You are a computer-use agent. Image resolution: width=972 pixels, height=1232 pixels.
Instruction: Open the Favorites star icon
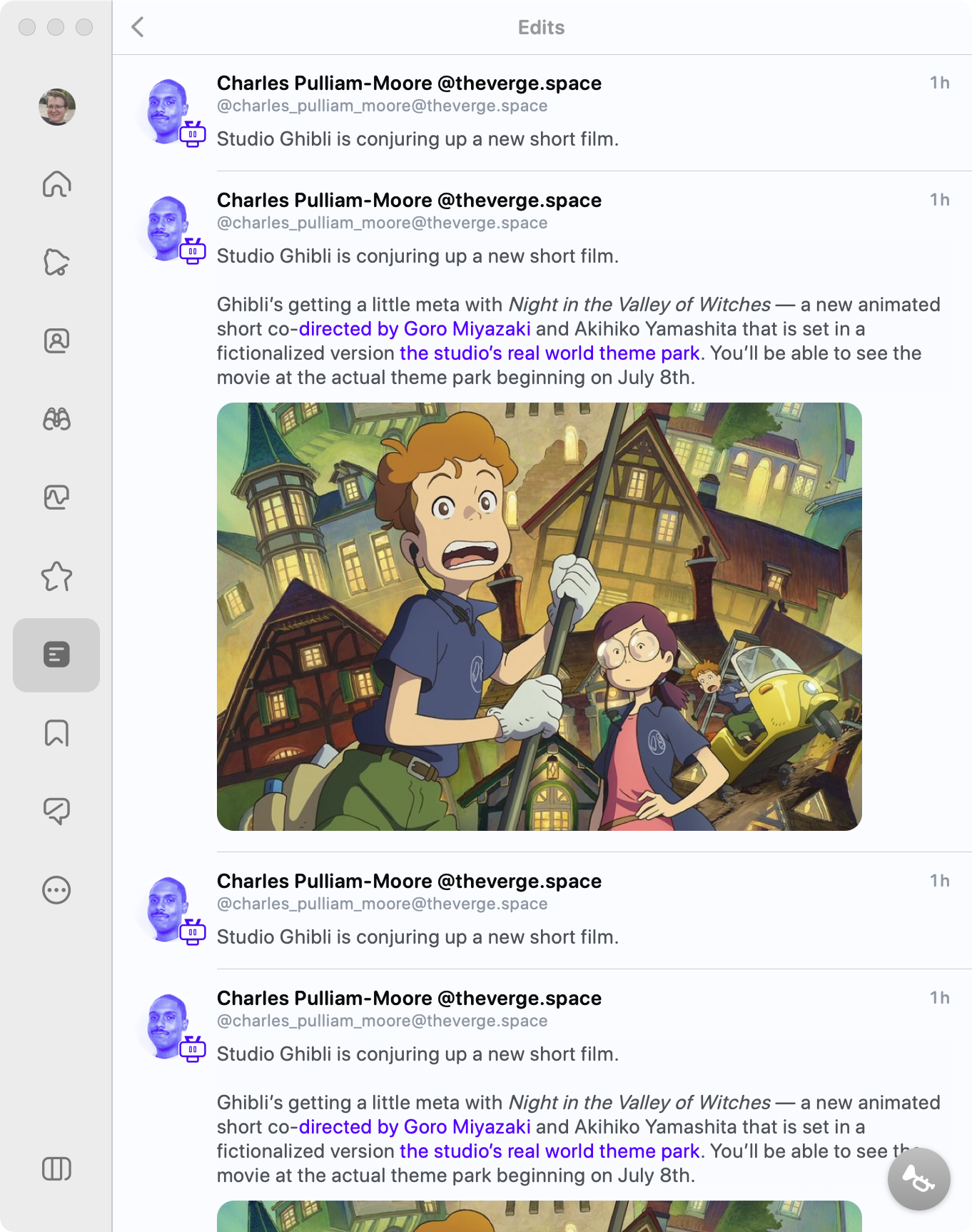pyautogui.click(x=56, y=577)
